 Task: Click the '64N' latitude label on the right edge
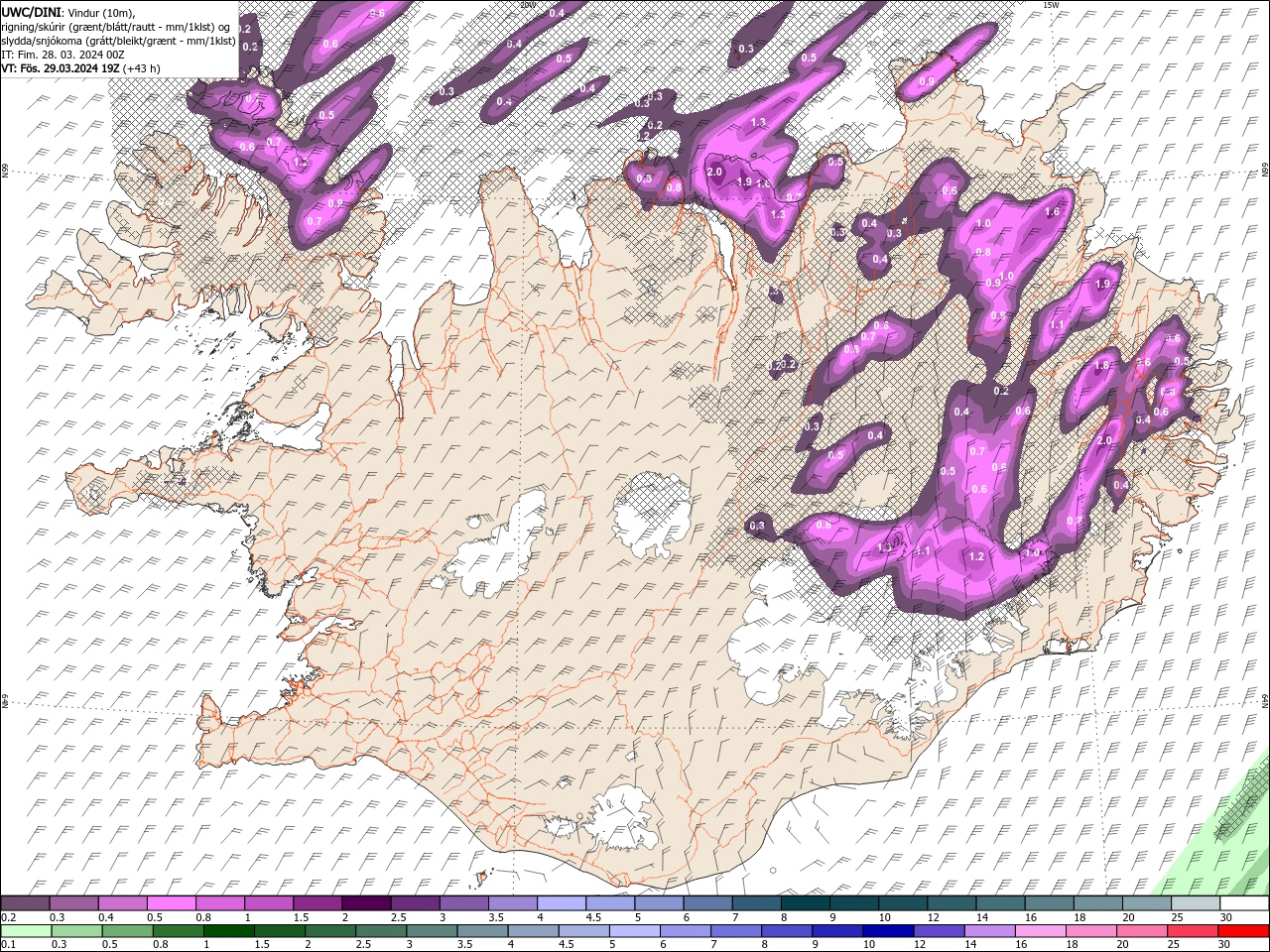point(1265,699)
